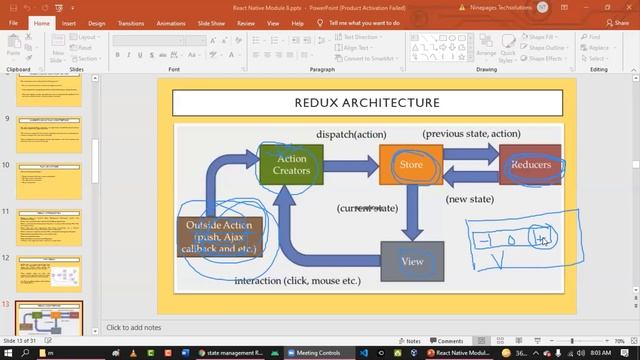Switch to the Review ribbon tab
Viewport: 640px width, 360px height.
click(246, 23)
